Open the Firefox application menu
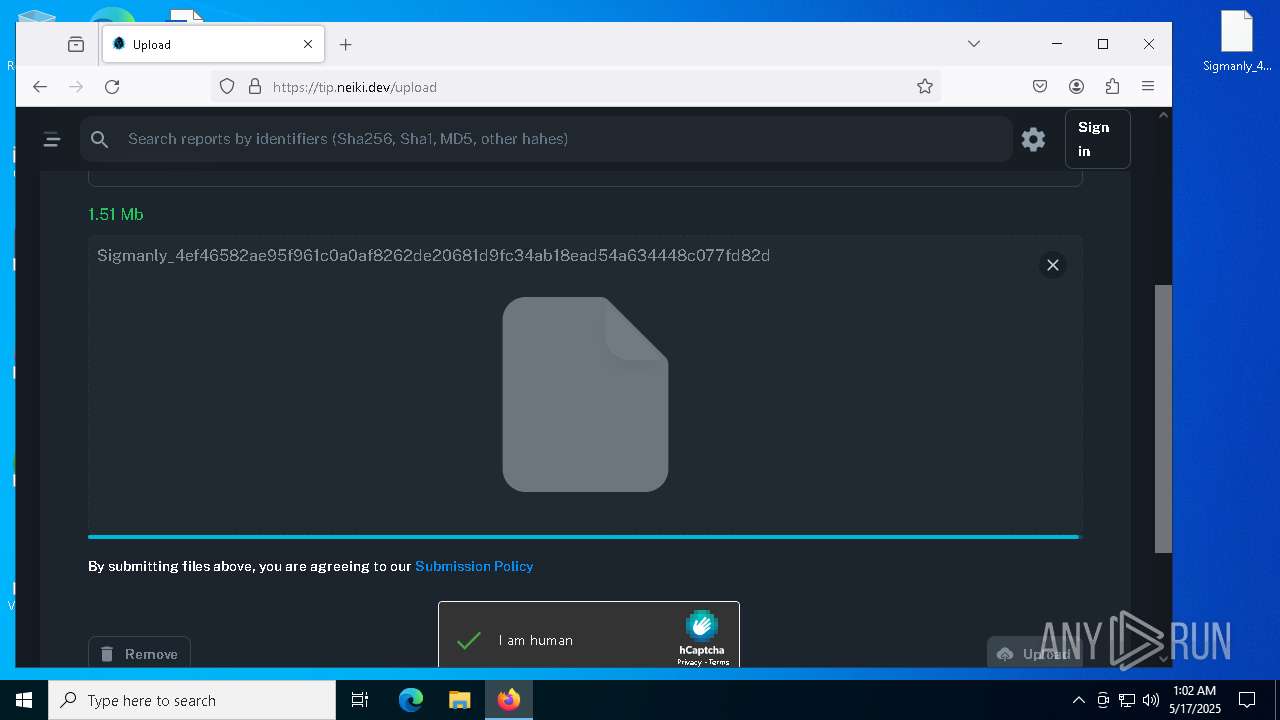This screenshot has width=1280, height=720. (1148, 87)
